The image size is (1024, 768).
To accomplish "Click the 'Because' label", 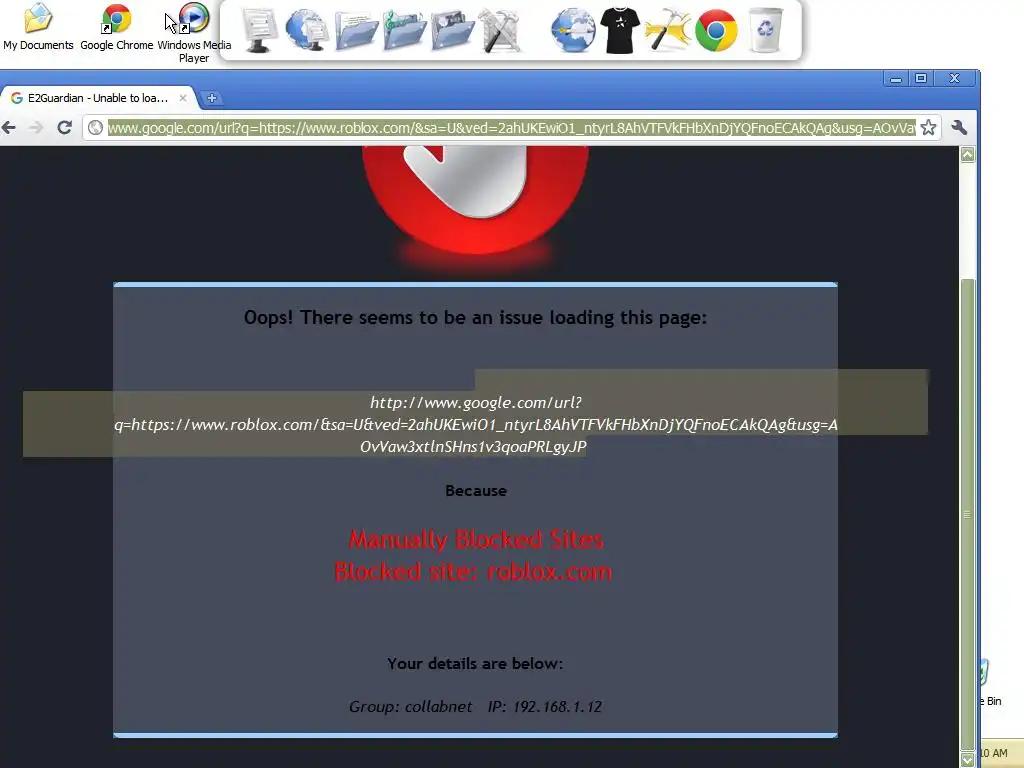I will [x=476, y=490].
